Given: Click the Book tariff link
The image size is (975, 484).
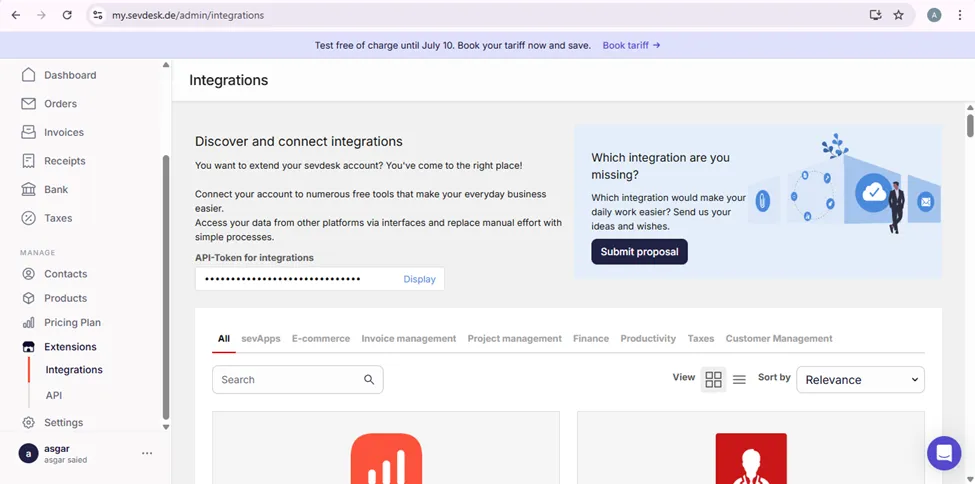Looking at the screenshot, I should [x=631, y=45].
